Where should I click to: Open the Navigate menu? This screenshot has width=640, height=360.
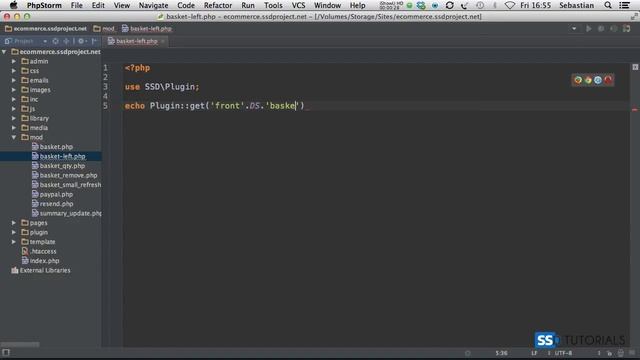tap(153, 5)
